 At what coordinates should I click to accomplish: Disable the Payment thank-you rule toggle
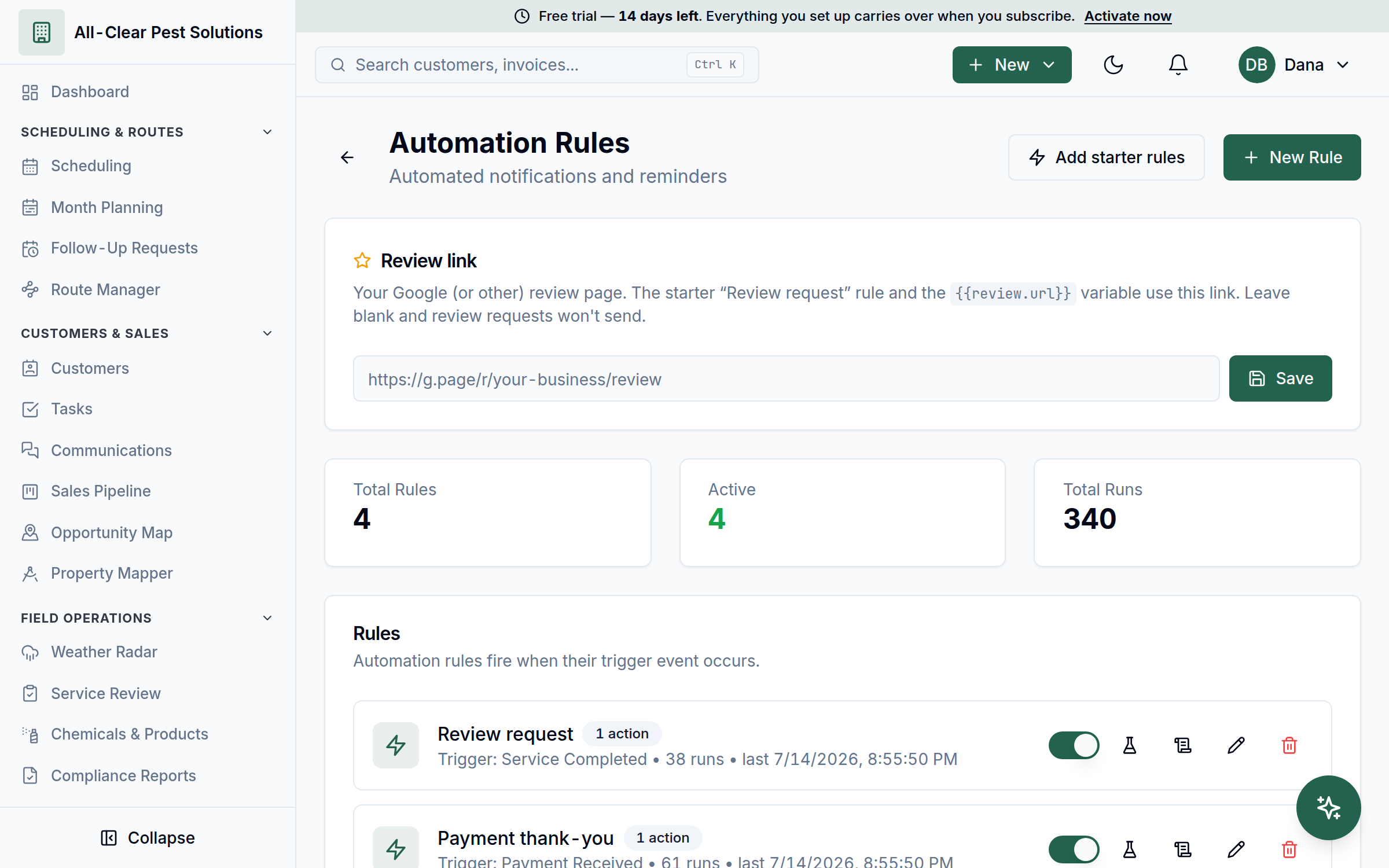(x=1074, y=849)
